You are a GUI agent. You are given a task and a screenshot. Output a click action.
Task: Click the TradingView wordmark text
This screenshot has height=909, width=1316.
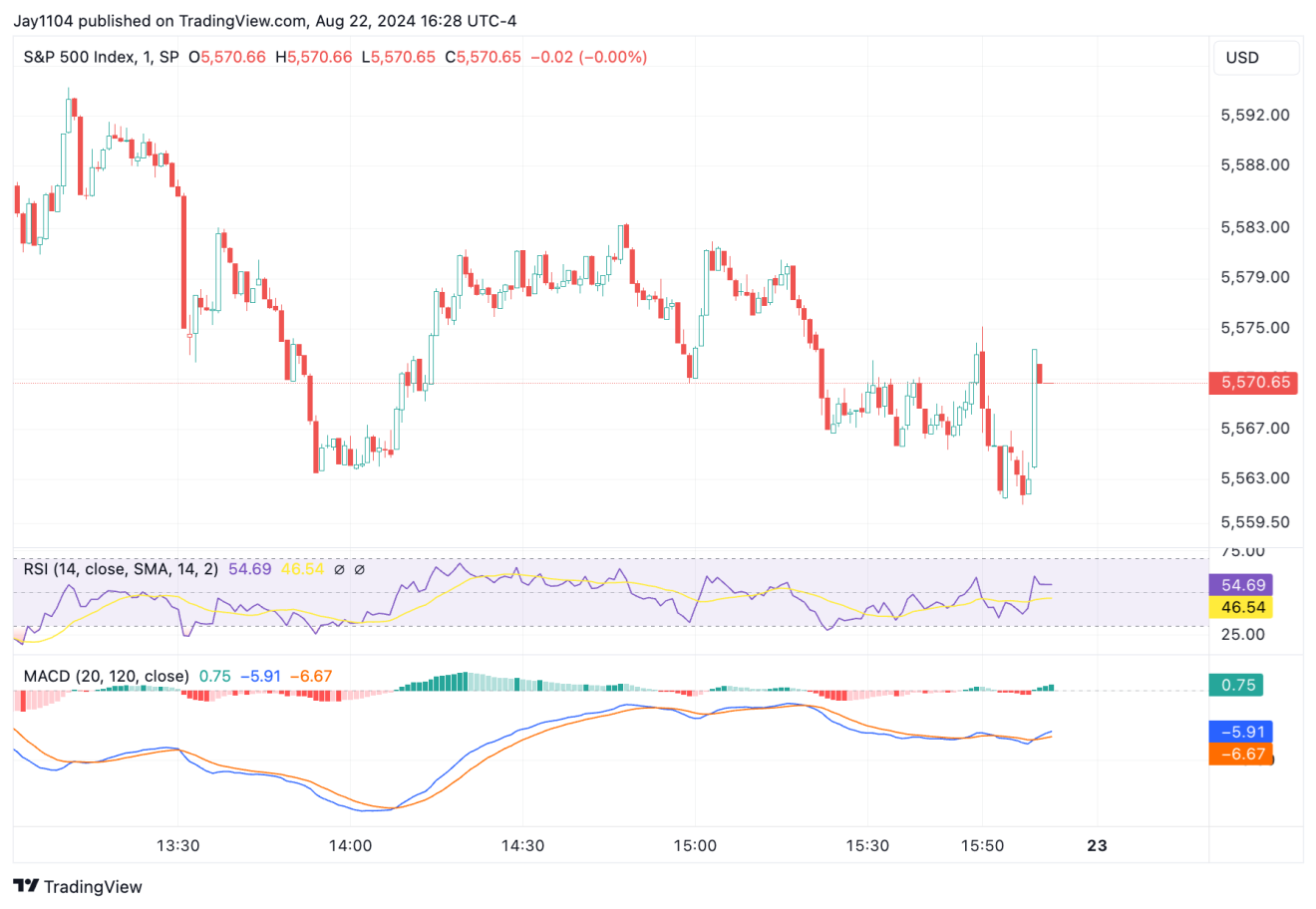pos(93,886)
